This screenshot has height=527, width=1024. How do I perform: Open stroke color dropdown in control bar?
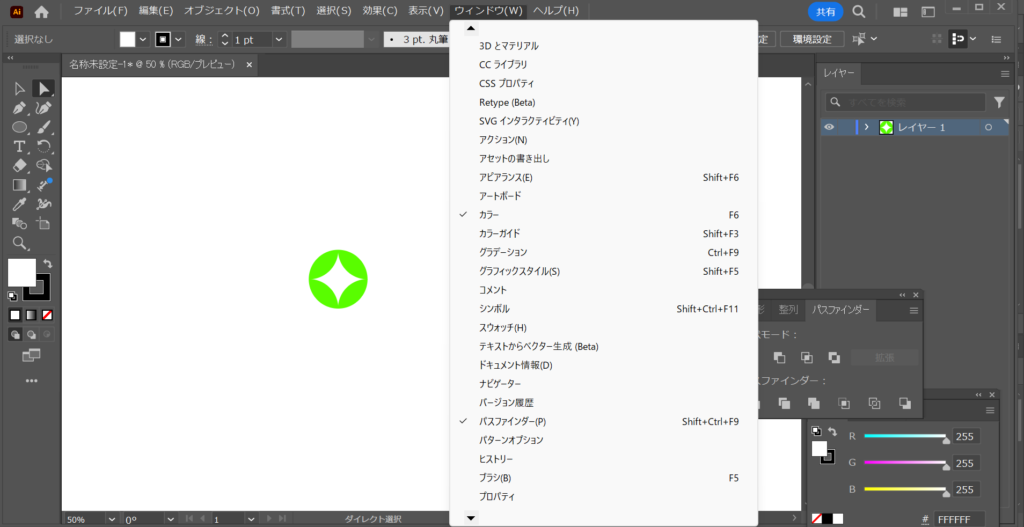tap(178, 39)
